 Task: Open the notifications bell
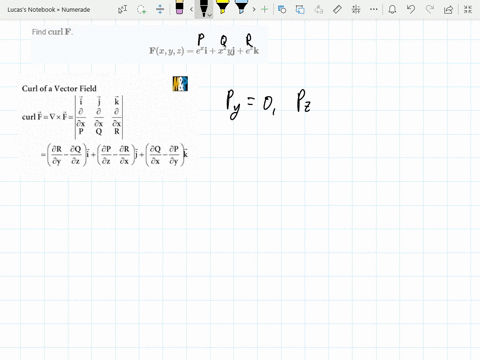tap(392, 9)
